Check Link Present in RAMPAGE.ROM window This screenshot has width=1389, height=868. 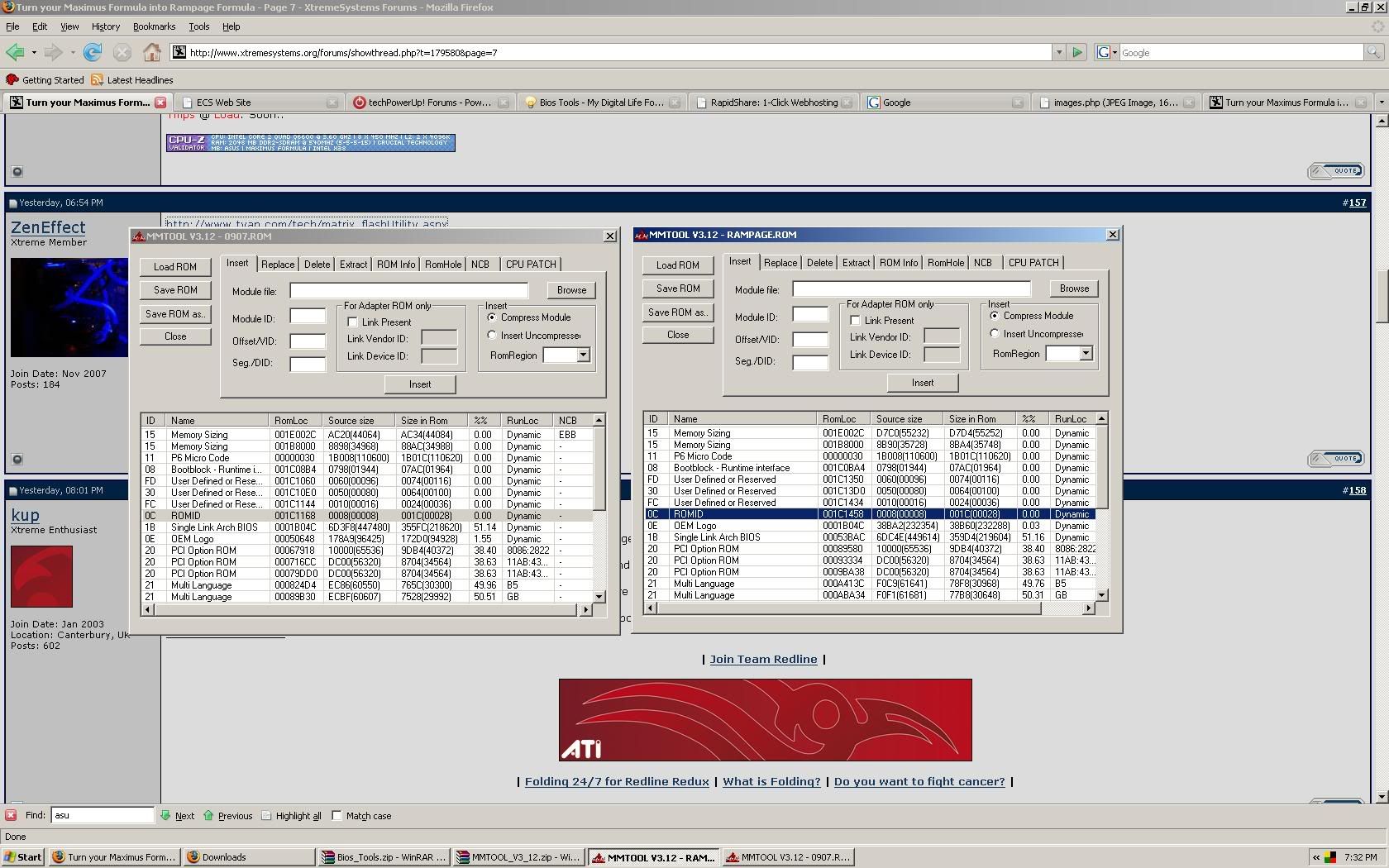[x=856, y=320]
